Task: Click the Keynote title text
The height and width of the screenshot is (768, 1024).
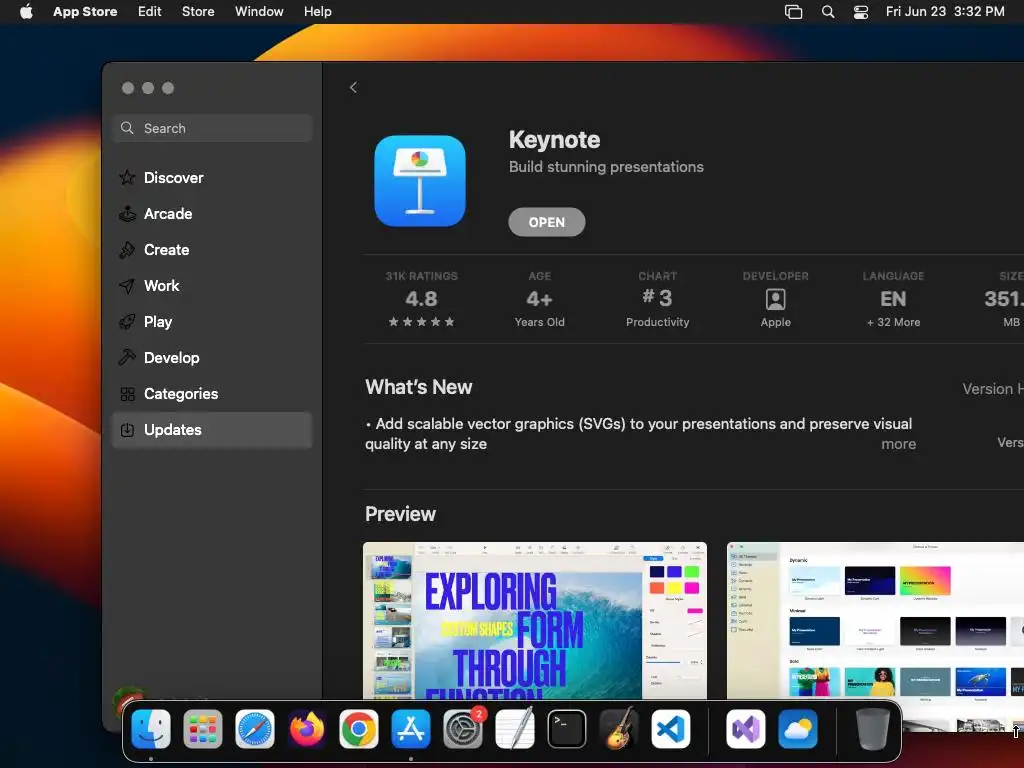Action: tap(554, 140)
